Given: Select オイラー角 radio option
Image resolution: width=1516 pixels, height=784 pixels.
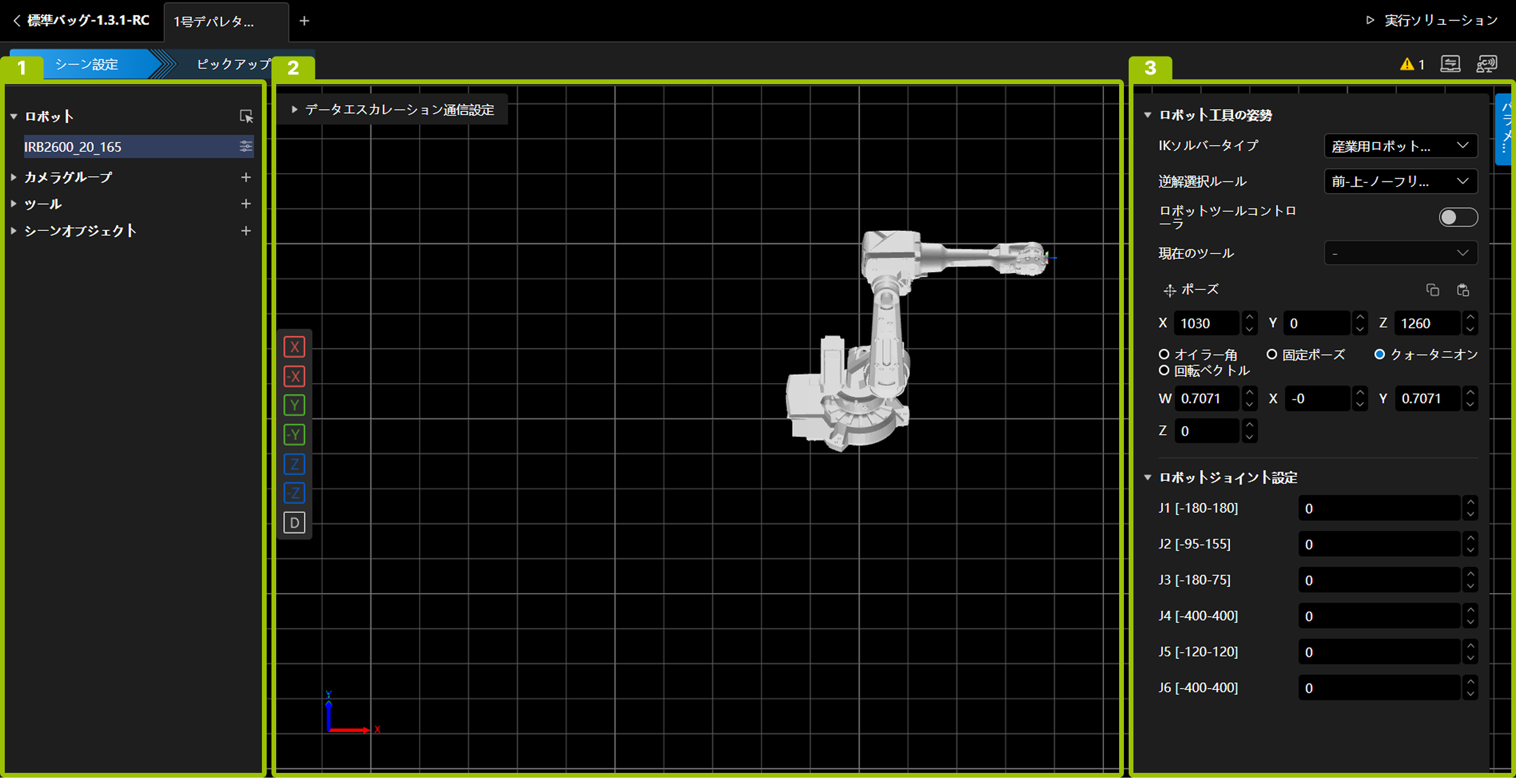Looking at the screenshot, I should (1164, 354).
